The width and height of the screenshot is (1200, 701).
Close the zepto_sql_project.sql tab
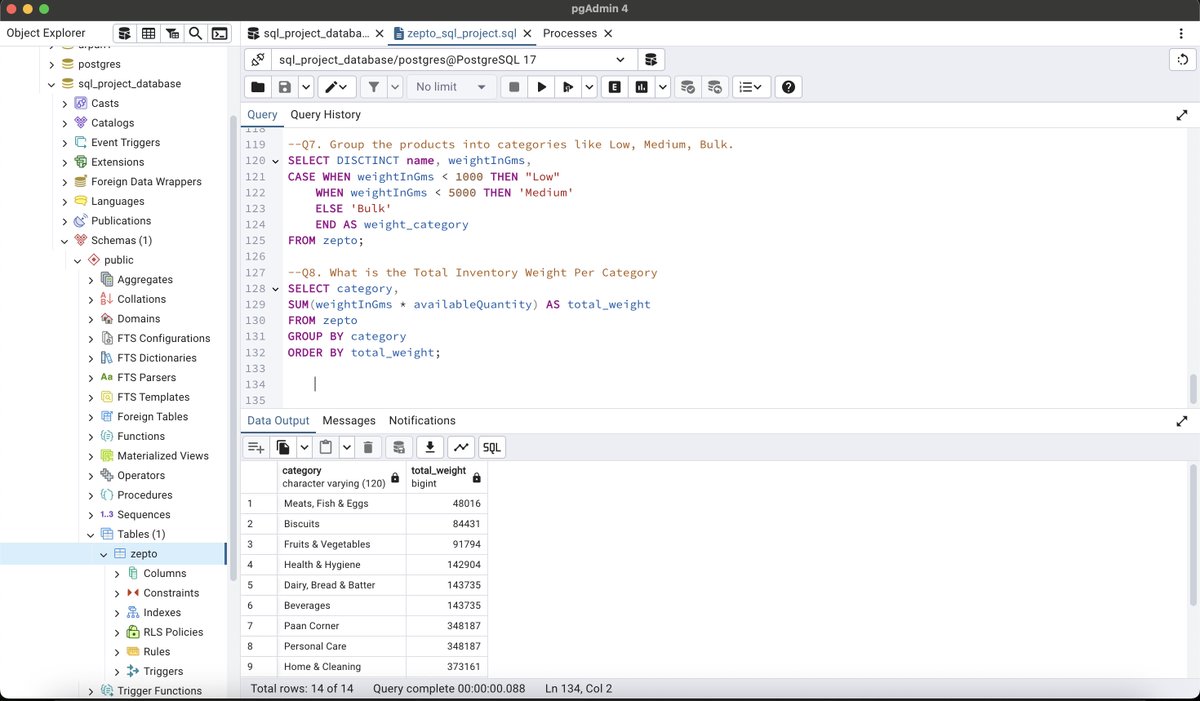coord(528,33)
